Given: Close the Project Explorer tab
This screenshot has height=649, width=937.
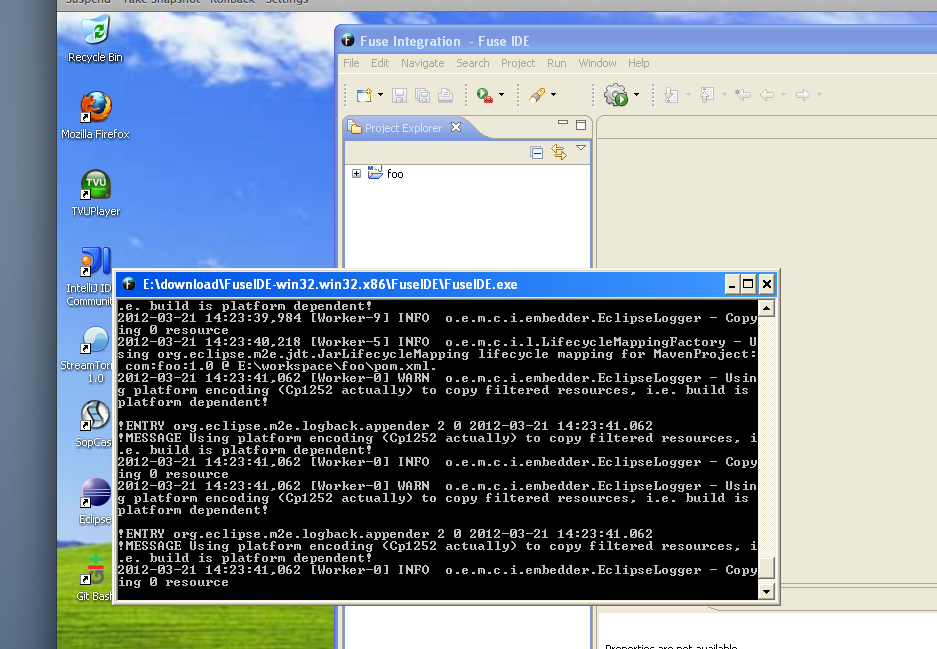Looking at the screenshot, I should point(456,127).
